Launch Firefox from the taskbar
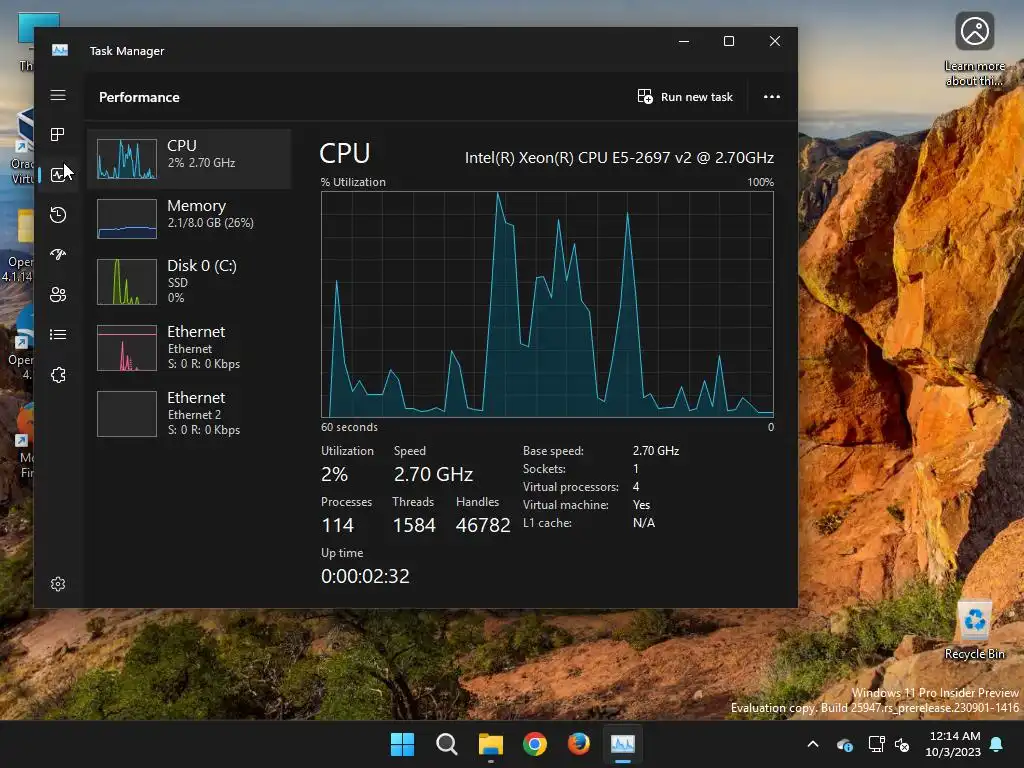1024x768 pixels. pyautogui.click(x=579, y=744)
